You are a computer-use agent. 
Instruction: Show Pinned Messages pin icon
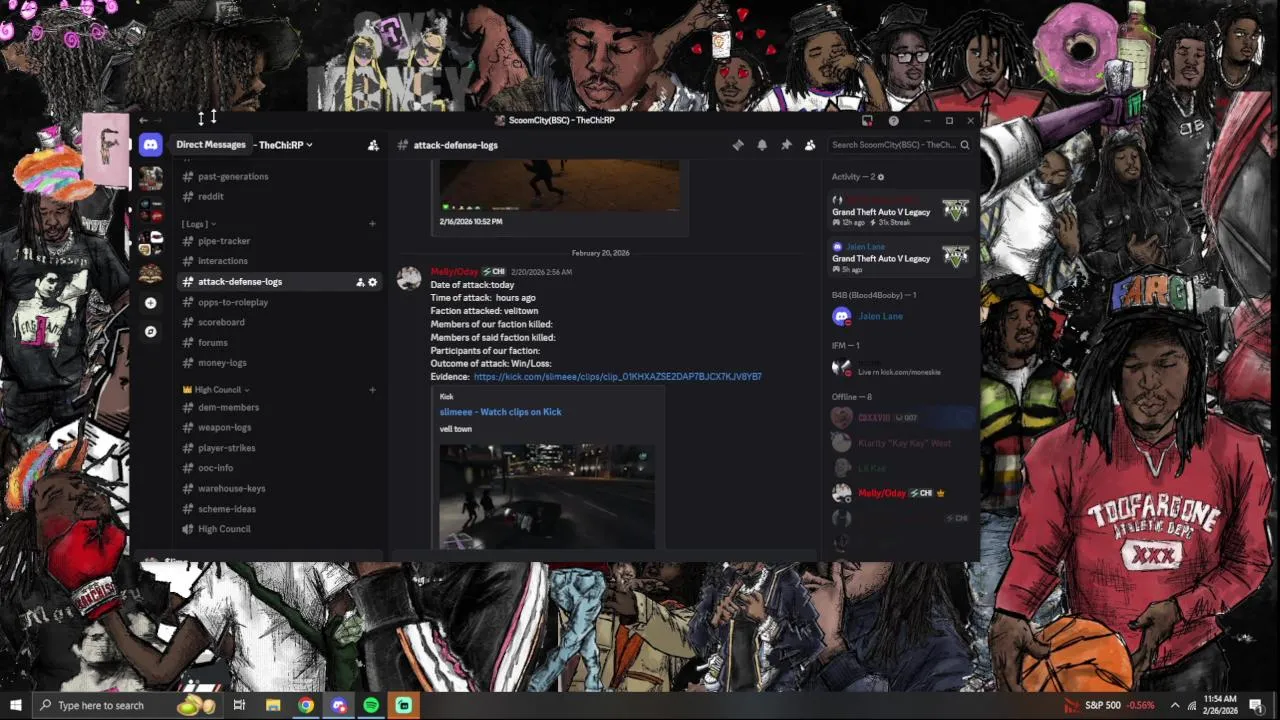(786, 145)
